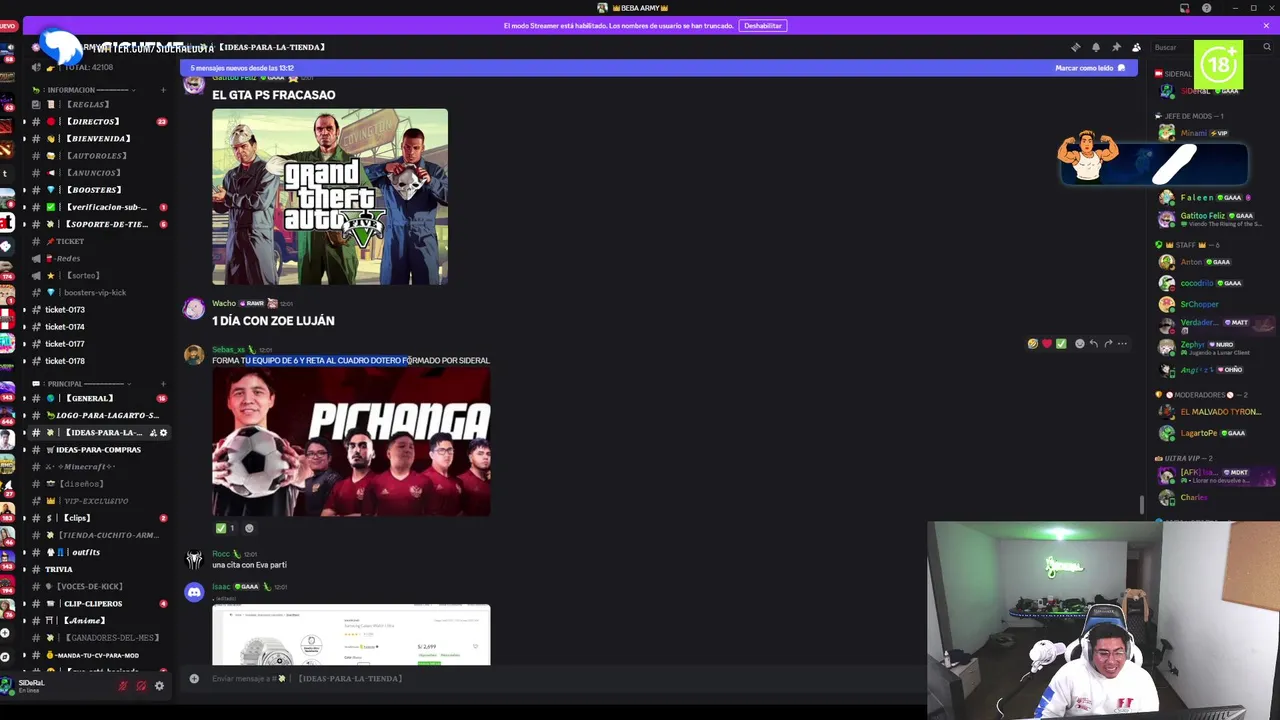1280x720 pixels.
Task: Click the search magnifier icon
Action: click(1267, 47)
